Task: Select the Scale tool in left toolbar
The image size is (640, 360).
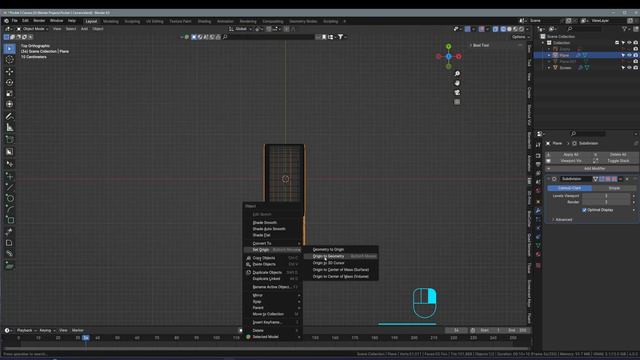Action: click(9, 93)
